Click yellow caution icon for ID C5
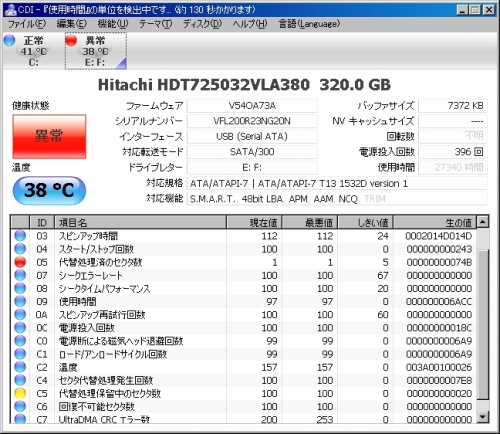Image resolution: width=500 pixels, height=434 pixels. (x=20, y=393)
